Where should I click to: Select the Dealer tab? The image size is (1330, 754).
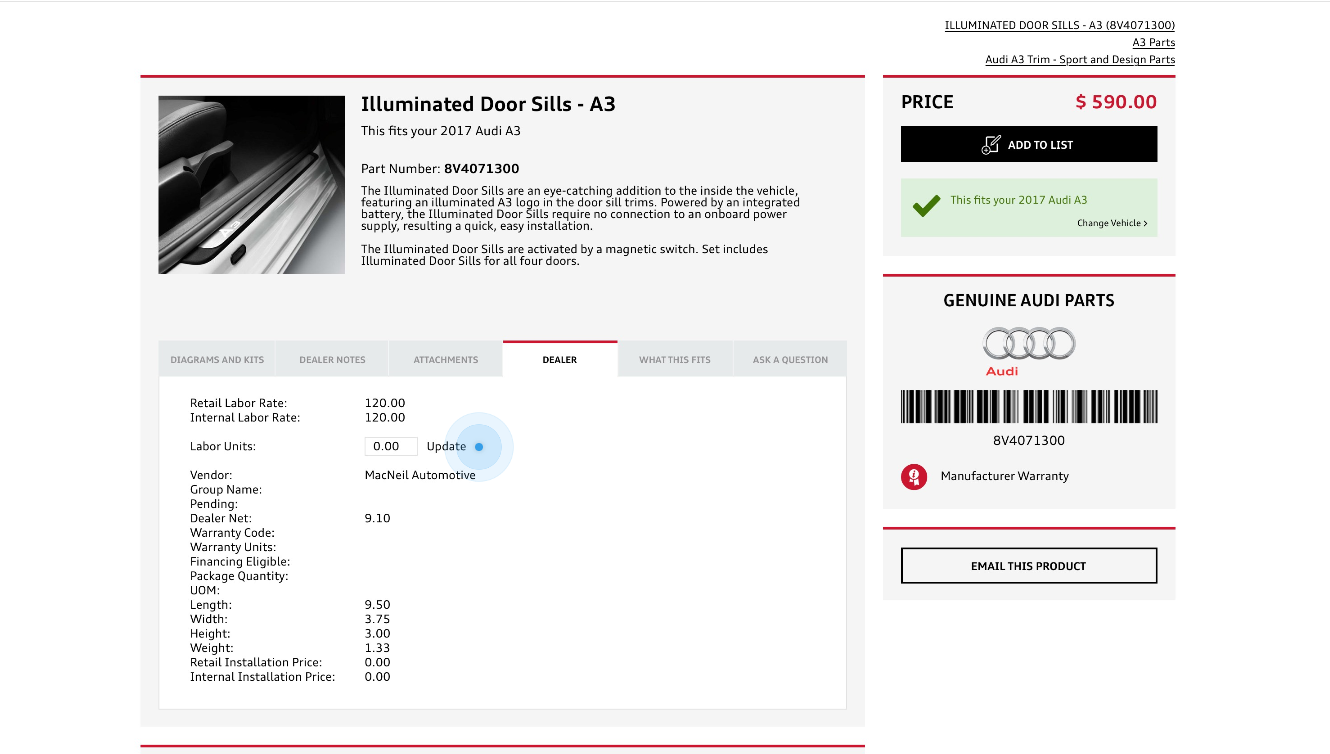tap(560, 360)
